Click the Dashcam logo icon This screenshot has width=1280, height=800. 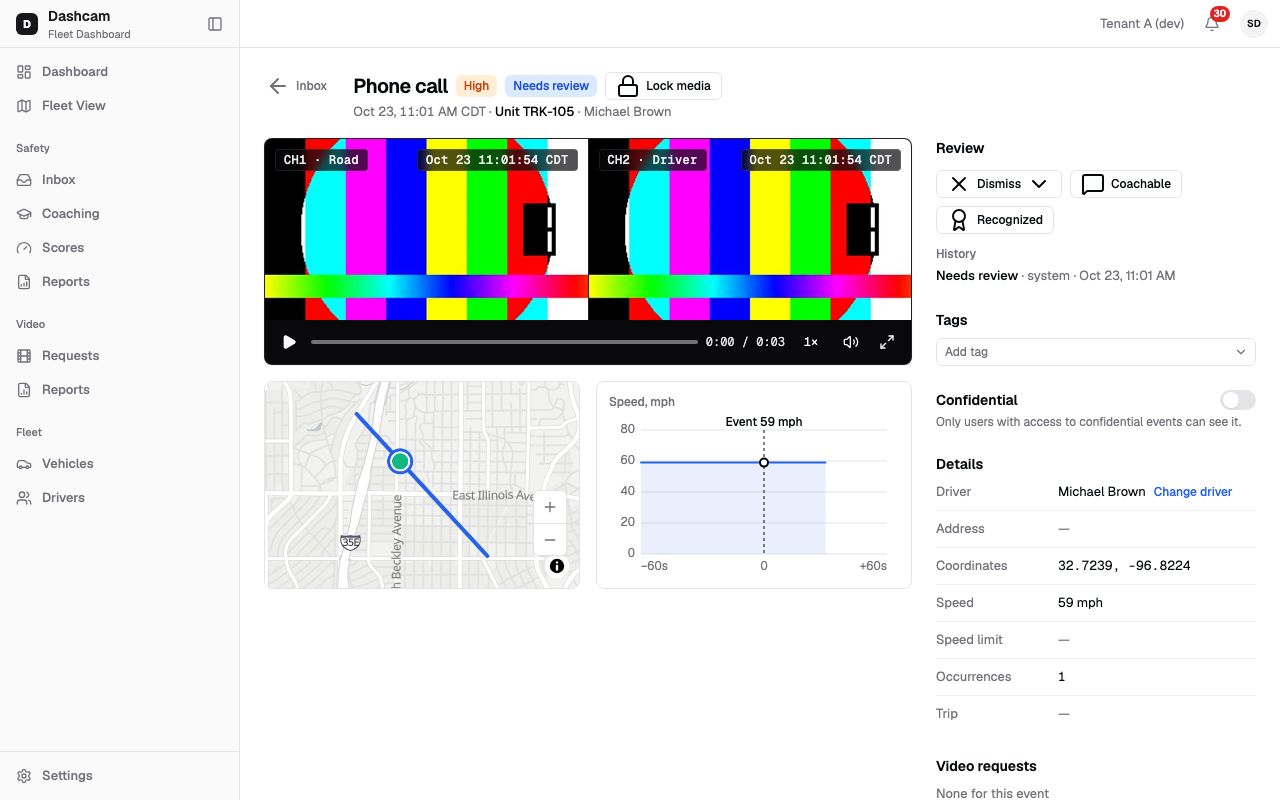(26, 24)
